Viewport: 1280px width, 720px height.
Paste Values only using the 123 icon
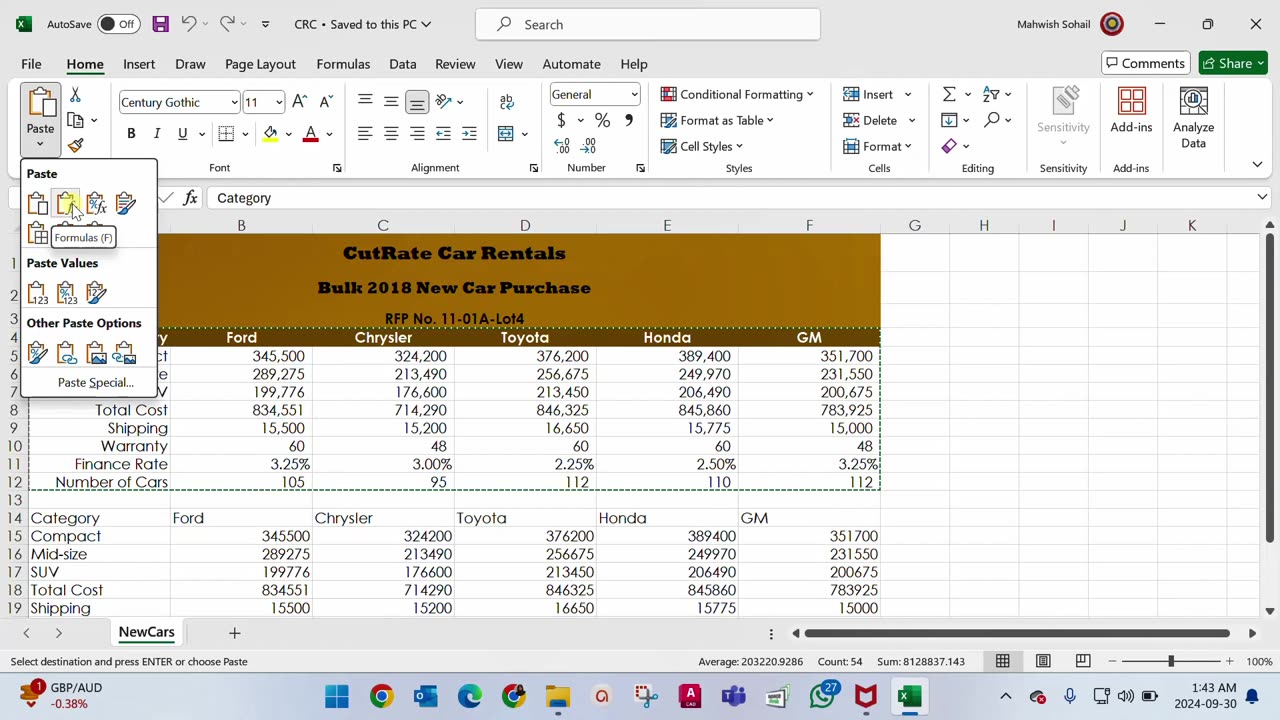point(38,293)
